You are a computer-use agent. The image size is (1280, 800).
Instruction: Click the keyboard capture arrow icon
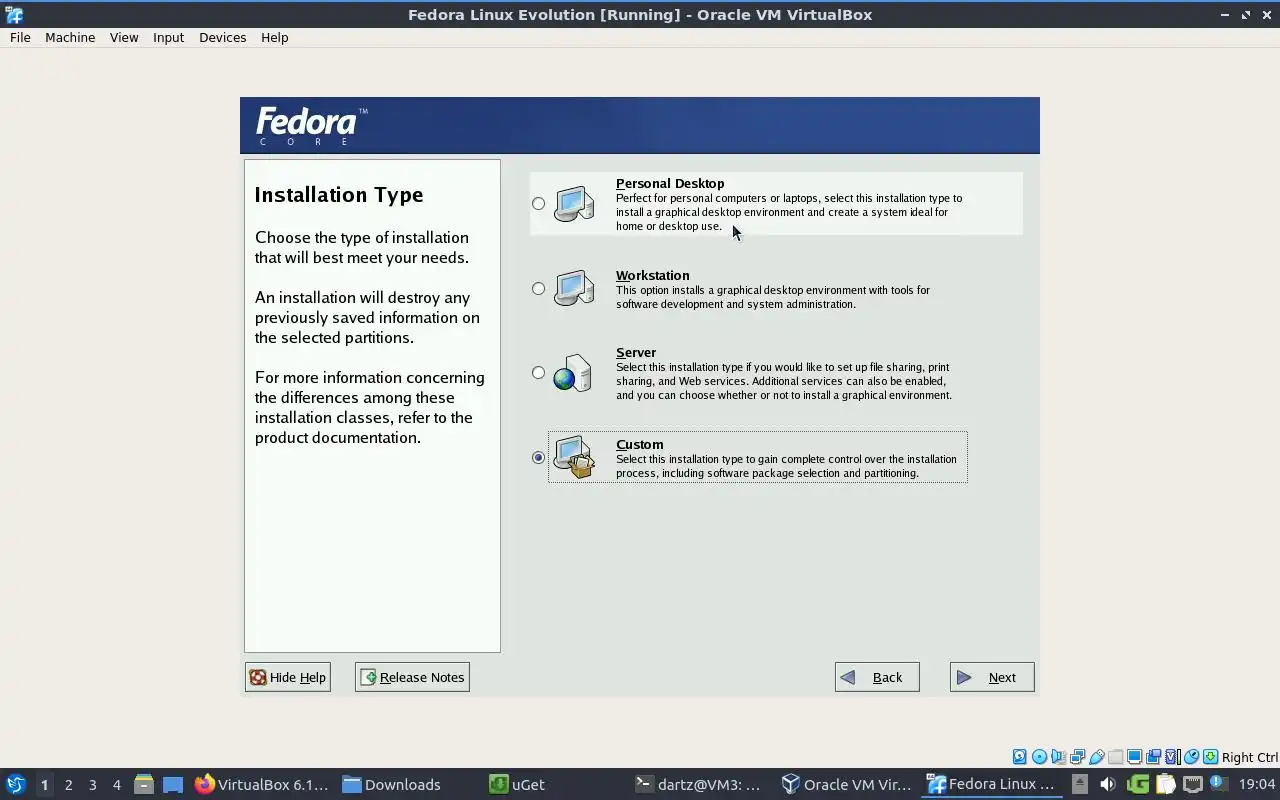click(x=1210, y=757)
